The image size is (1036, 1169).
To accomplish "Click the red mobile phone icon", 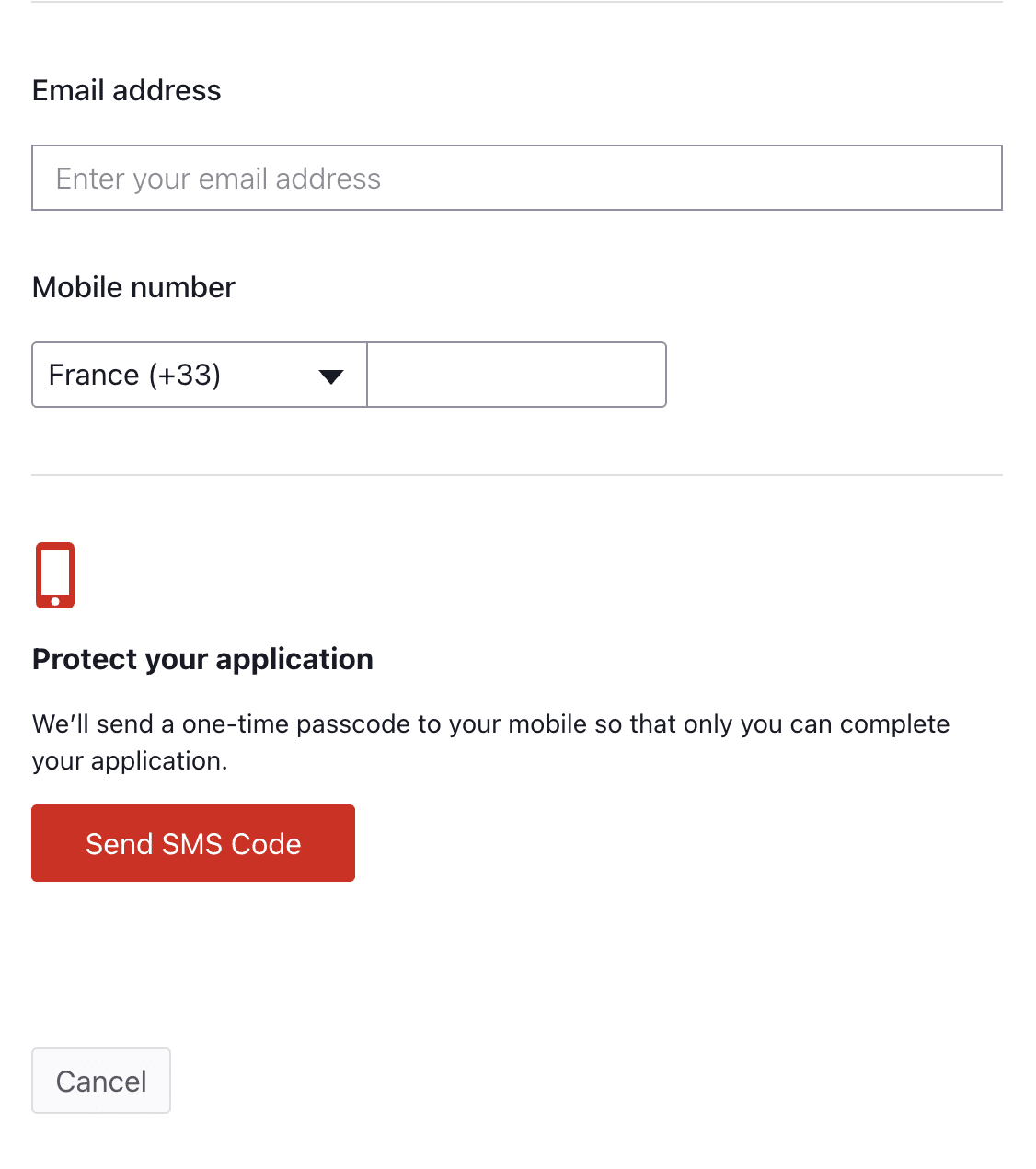I will (x=55, y=575).
